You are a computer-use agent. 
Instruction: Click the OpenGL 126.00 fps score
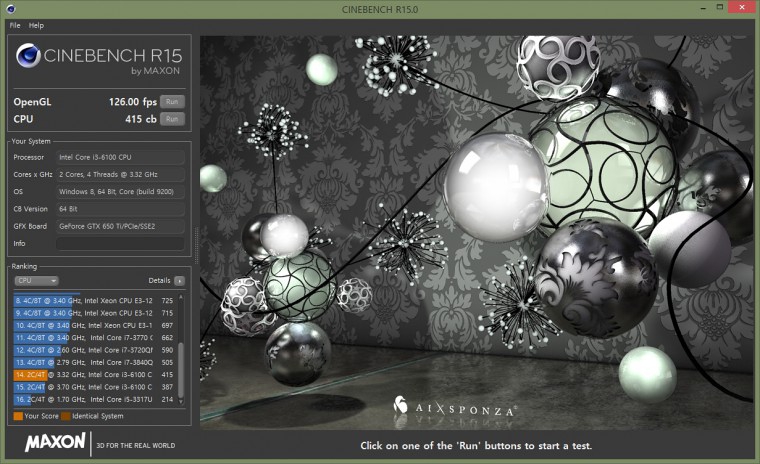click(x=132, y=102)
